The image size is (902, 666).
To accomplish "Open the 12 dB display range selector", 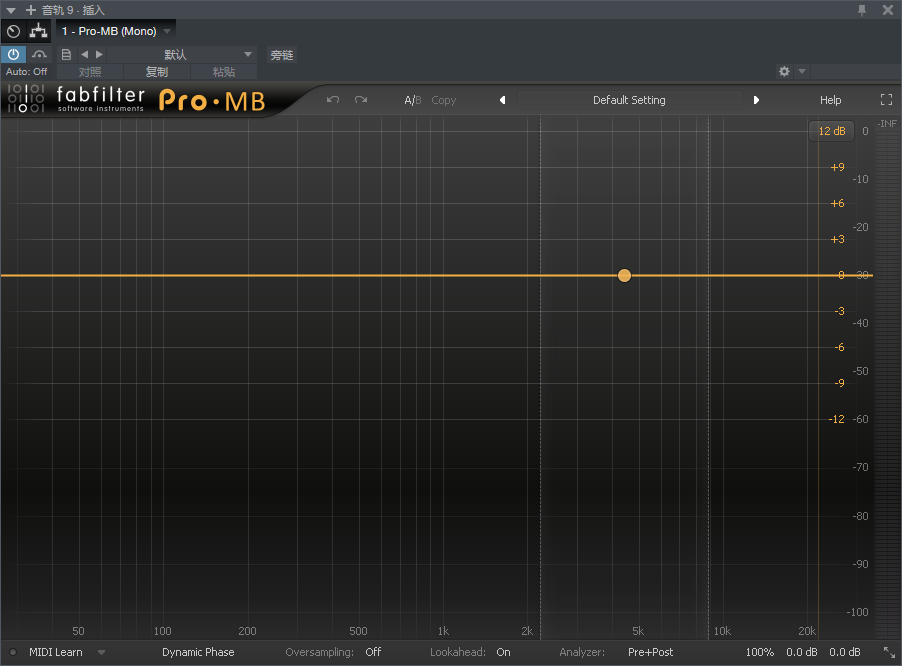I will 832,131.
